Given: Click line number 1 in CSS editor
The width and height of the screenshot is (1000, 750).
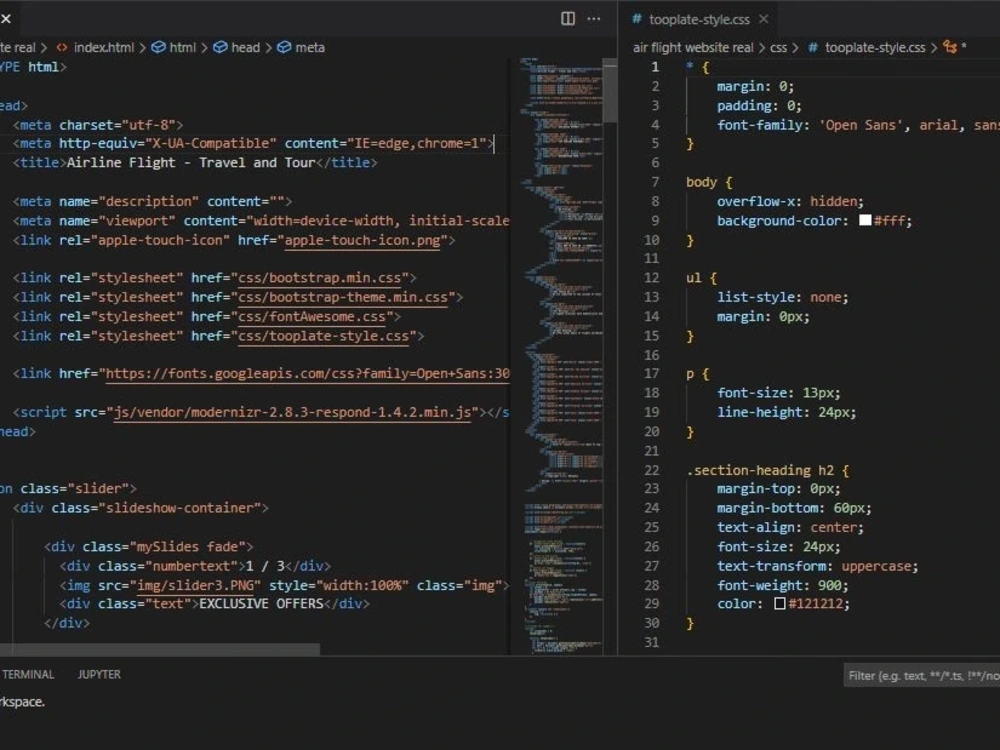Looking at the screenshot, I should pos(655,67).
